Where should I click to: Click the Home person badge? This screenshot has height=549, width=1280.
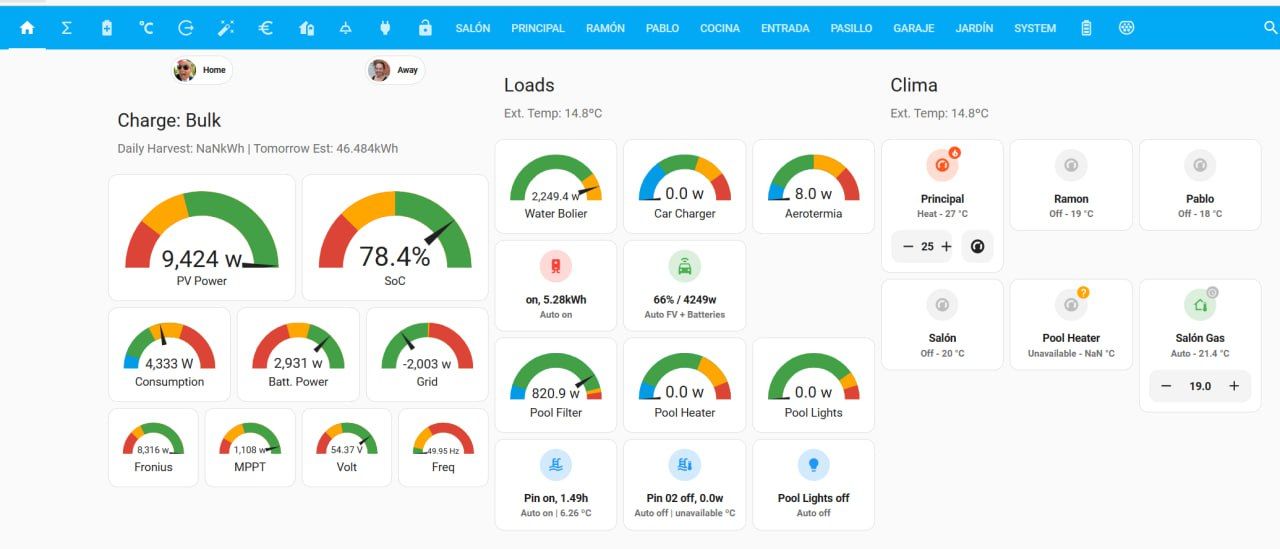202,70
